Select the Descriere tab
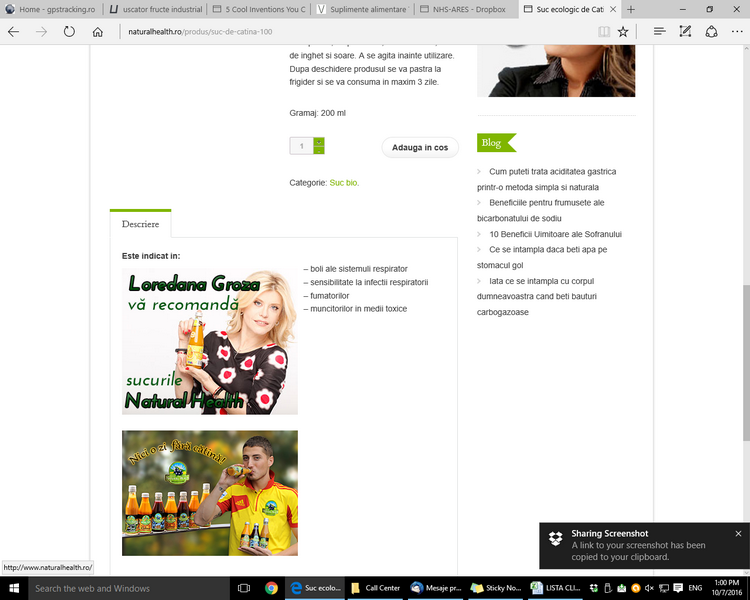 click(x=140, y=224)
